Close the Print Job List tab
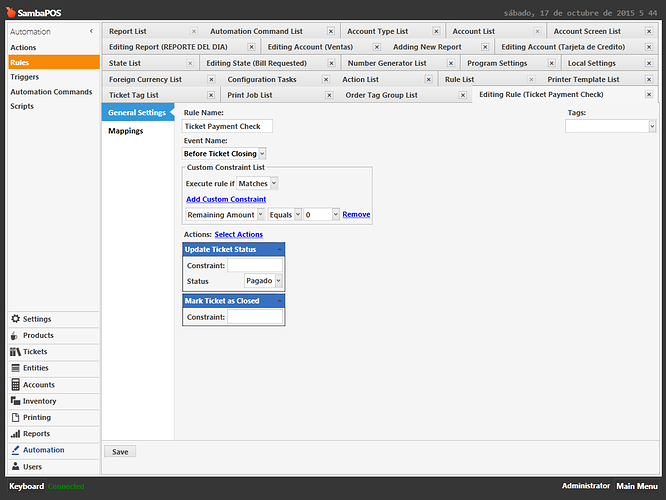This screenshot has width=666, height=500. click(329, 95)
